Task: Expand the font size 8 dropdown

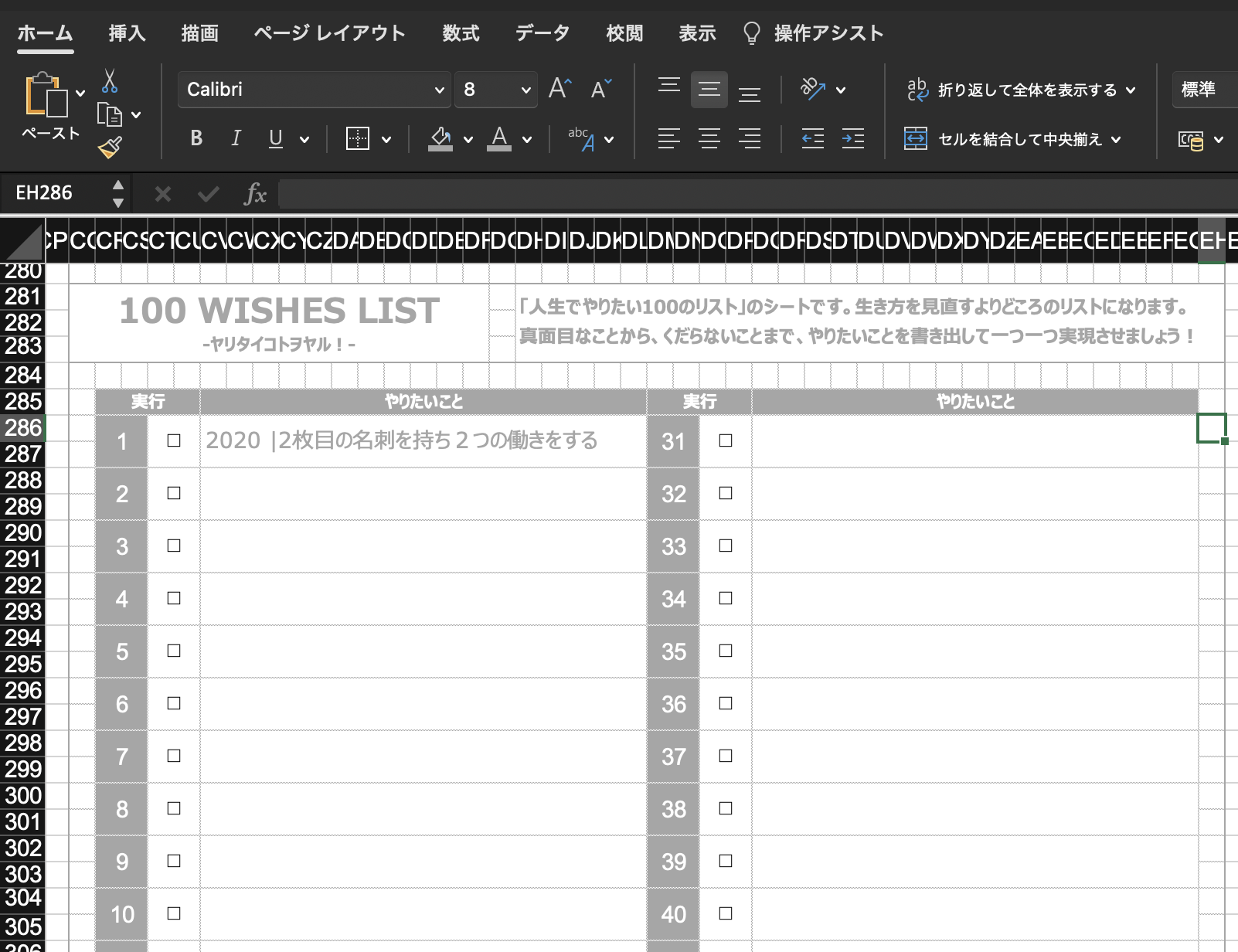Action: tap(525, 90)
